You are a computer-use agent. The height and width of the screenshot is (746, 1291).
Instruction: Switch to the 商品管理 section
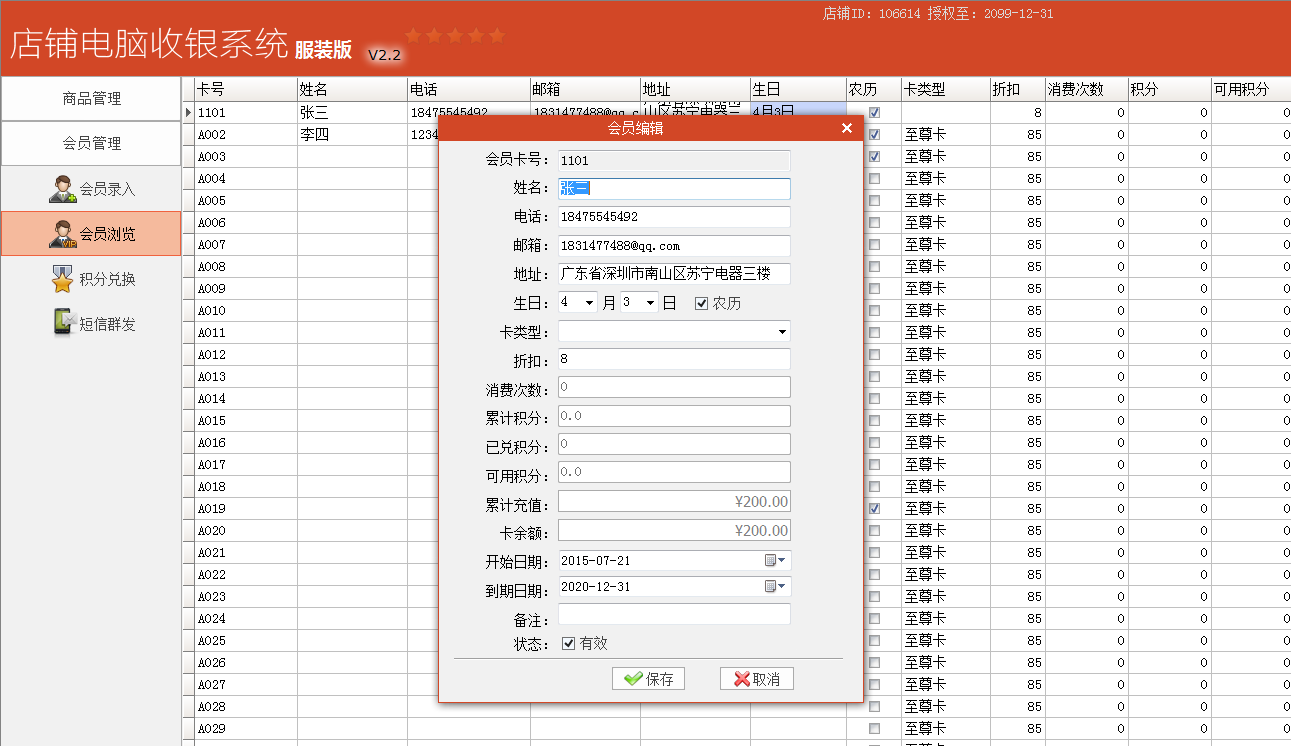pyautogui.click(x=91, y=97)
